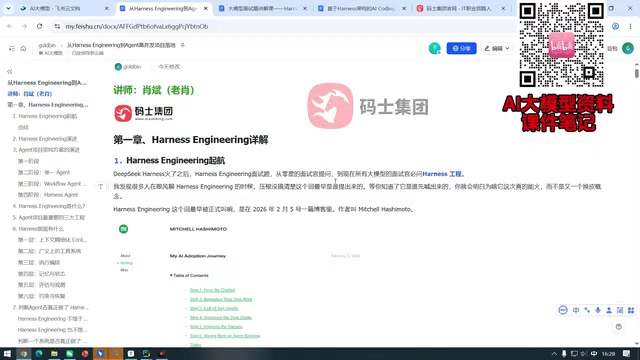
Task: Click the IME simplified/traditional 简 icon
Action: click(x=620, y=310)
